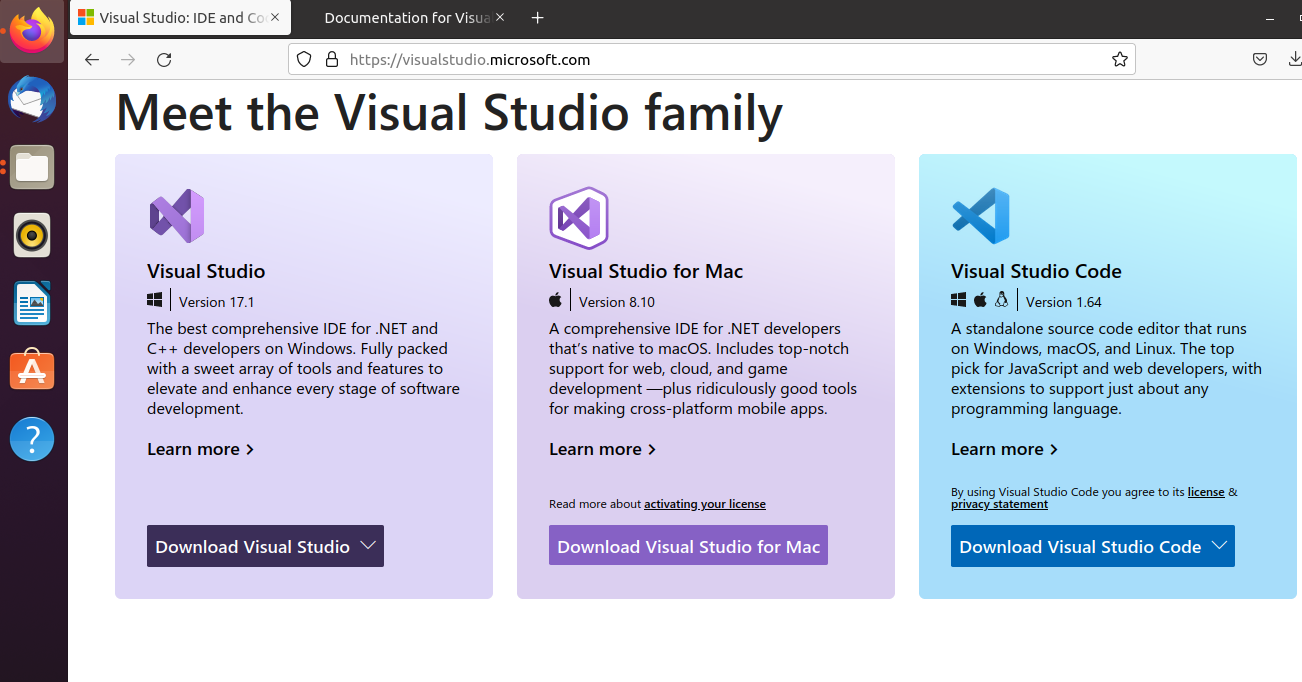Click the Apple icon beside Version 8.10

[556, 300]
